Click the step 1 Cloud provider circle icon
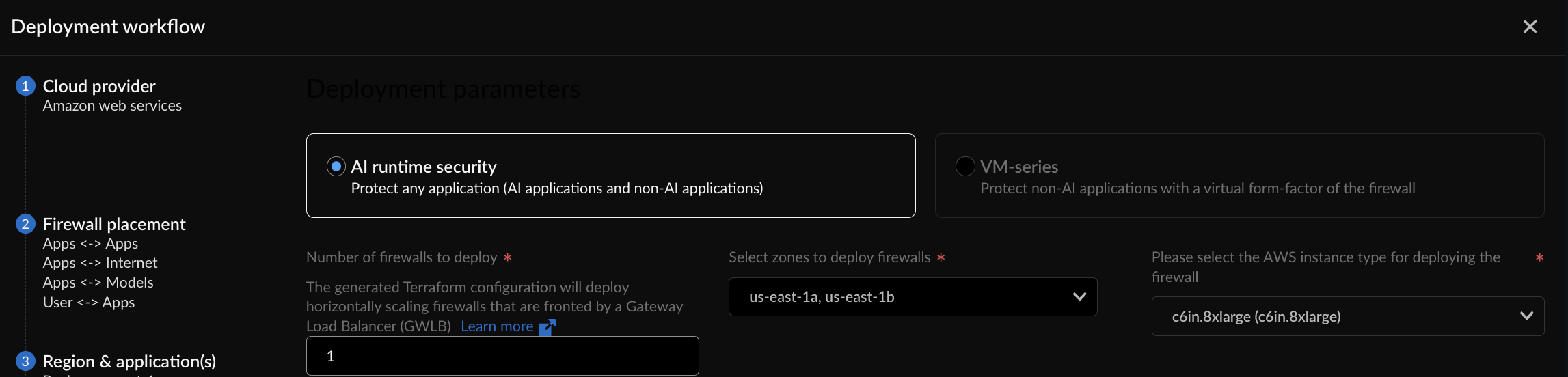 [x=25, y=86]
